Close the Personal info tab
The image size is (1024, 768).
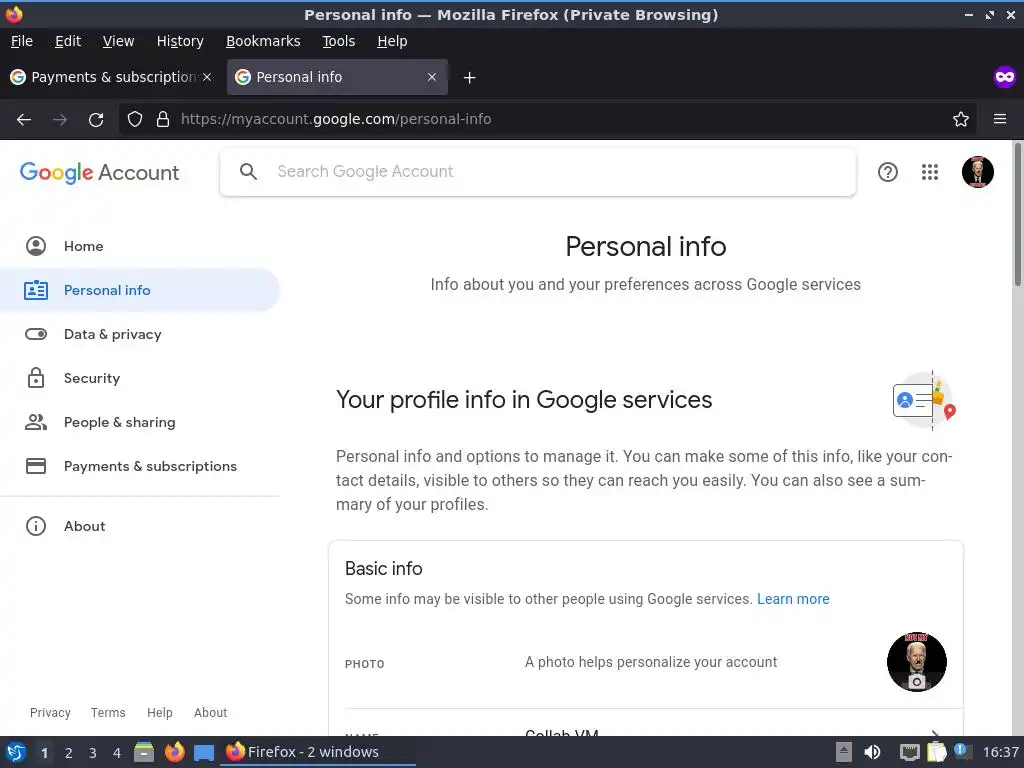(432, 77)
